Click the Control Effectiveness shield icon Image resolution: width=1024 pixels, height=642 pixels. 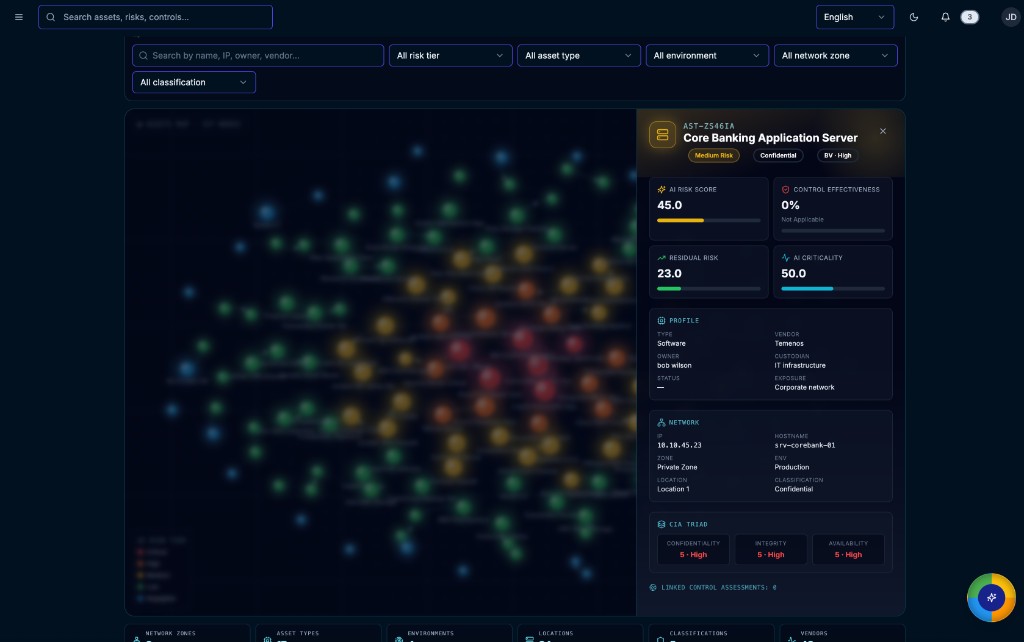point(786,189)
